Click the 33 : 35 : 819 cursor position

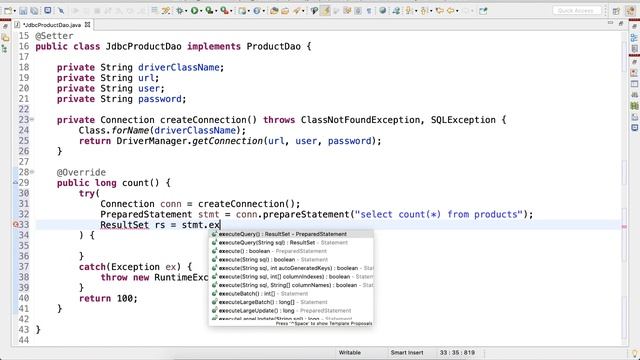pos(457,353)
